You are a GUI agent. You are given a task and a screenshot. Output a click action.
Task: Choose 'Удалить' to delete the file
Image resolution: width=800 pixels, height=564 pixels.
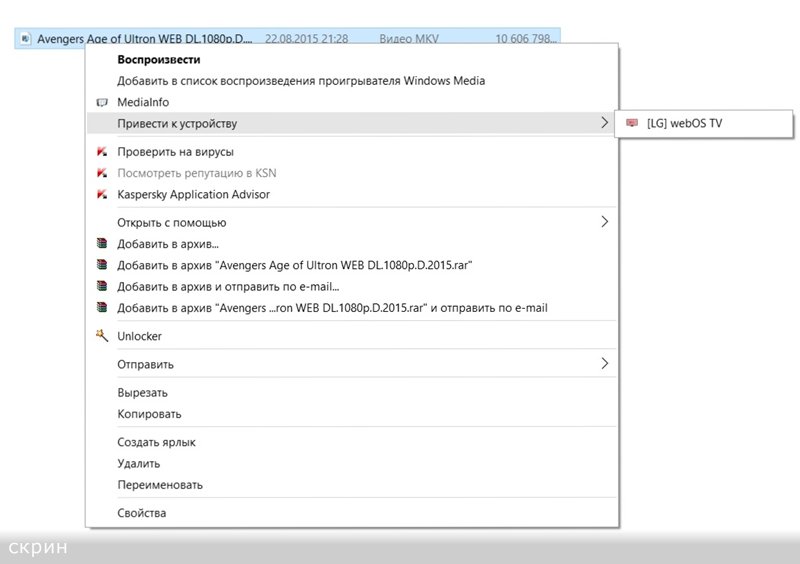point(138,463)
